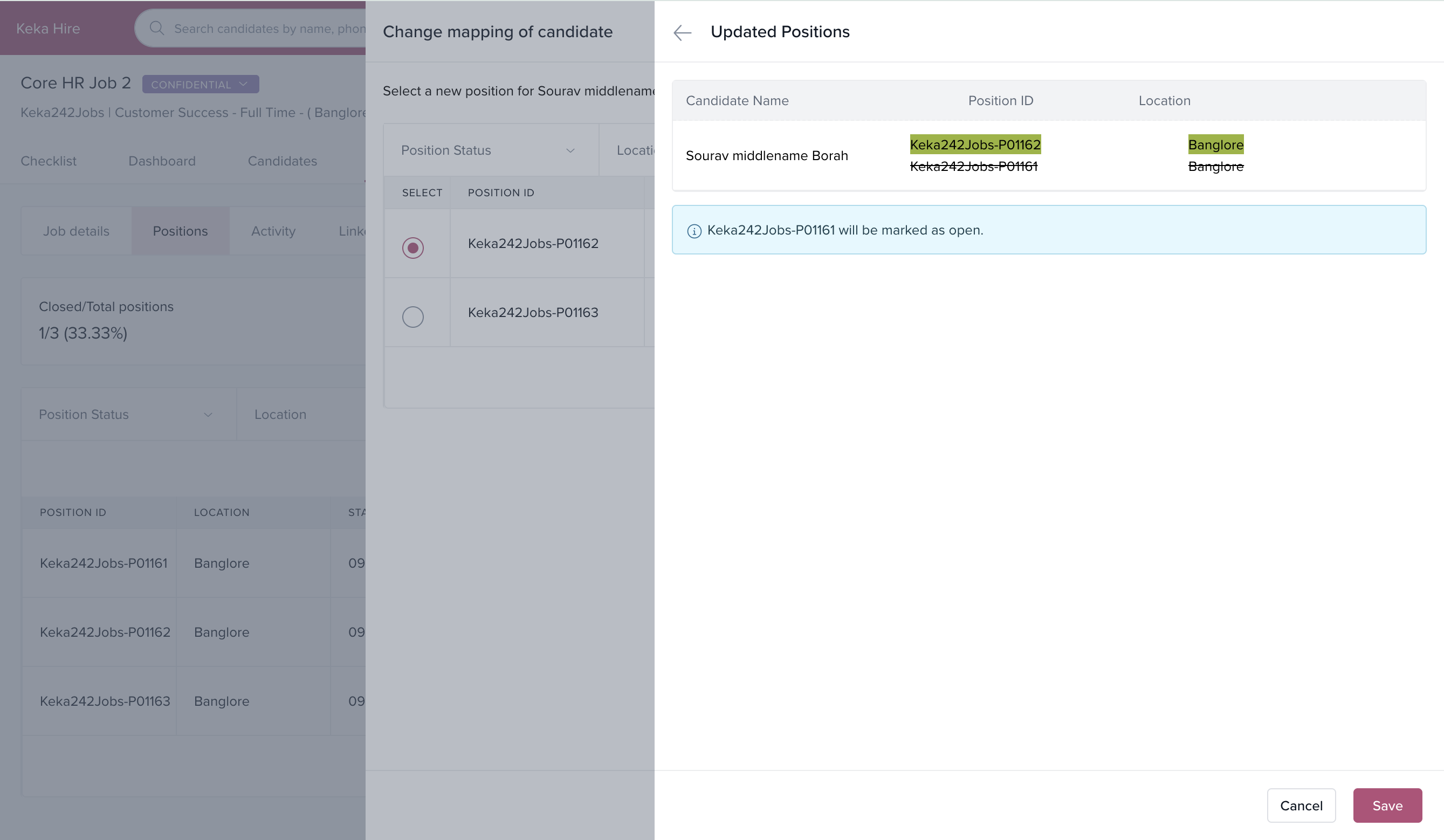This screenshot has height=840, width=1444.
Task: Click the candidate search input field
Action: 269,28
